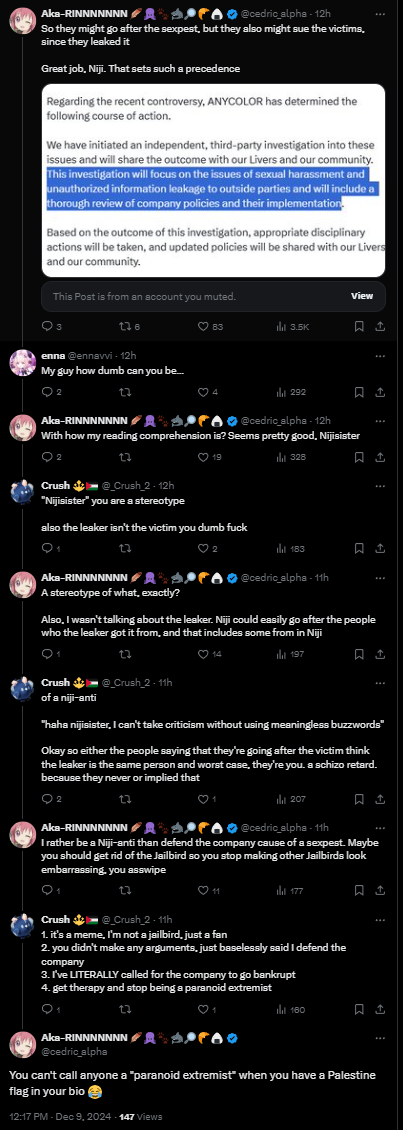
Task: Reply to Crush's "of a niji-anti" post
Action: click(x=48, y=798)
